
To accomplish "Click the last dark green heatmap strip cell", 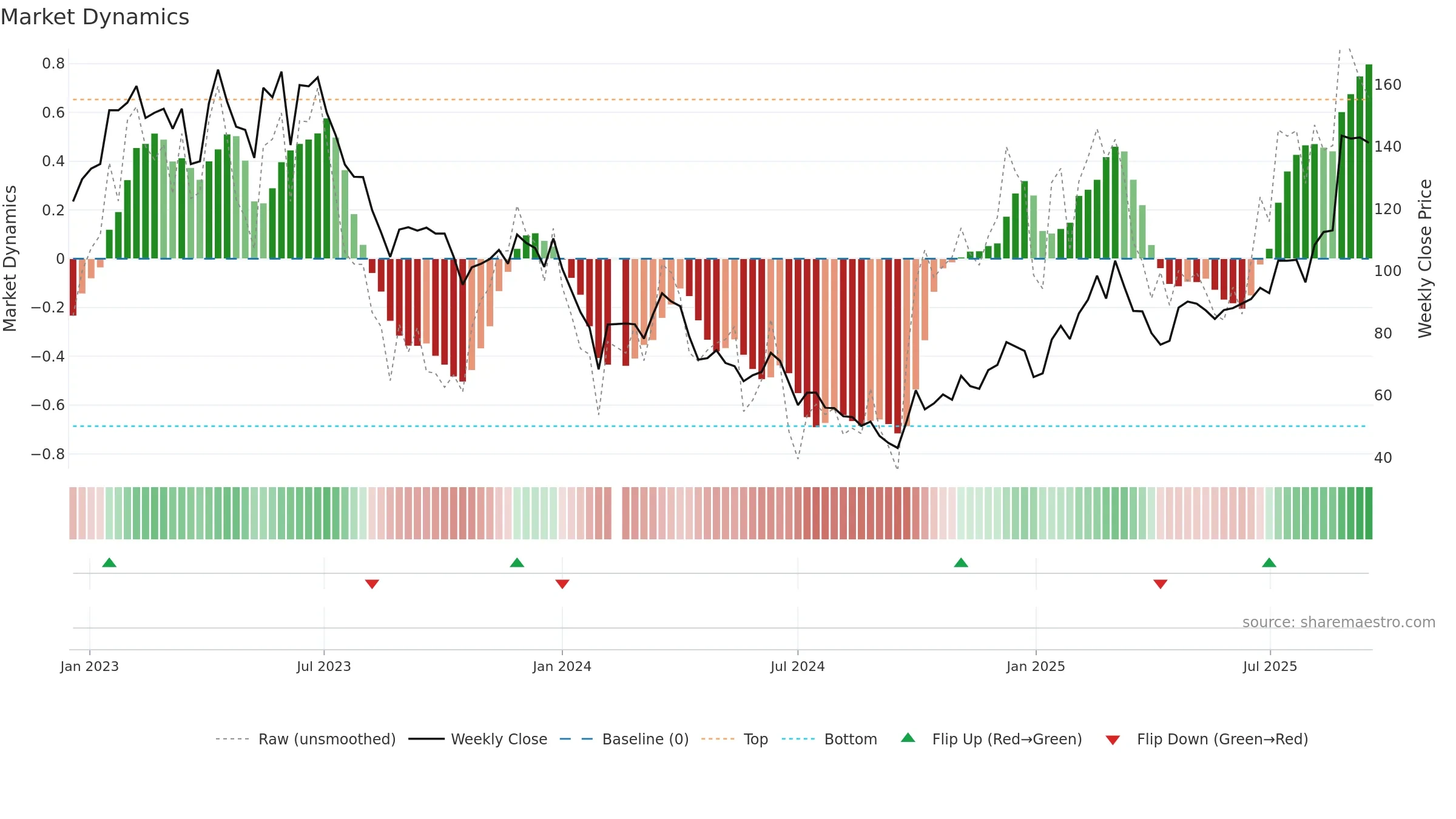I will point(1369,513).
